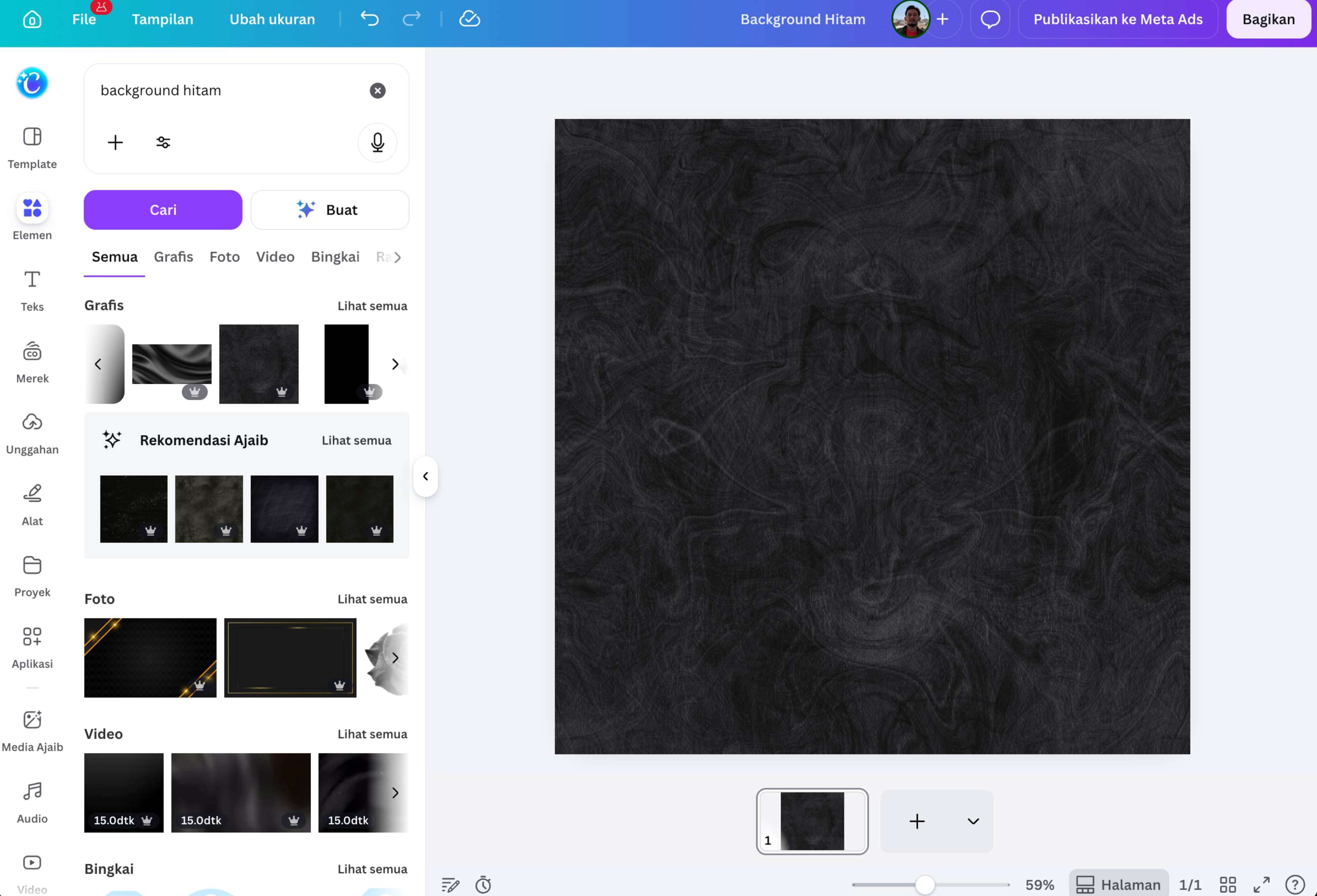Show next Grafis results
1317x896 pixels.
pyautogui.click(x=395, y=364)
